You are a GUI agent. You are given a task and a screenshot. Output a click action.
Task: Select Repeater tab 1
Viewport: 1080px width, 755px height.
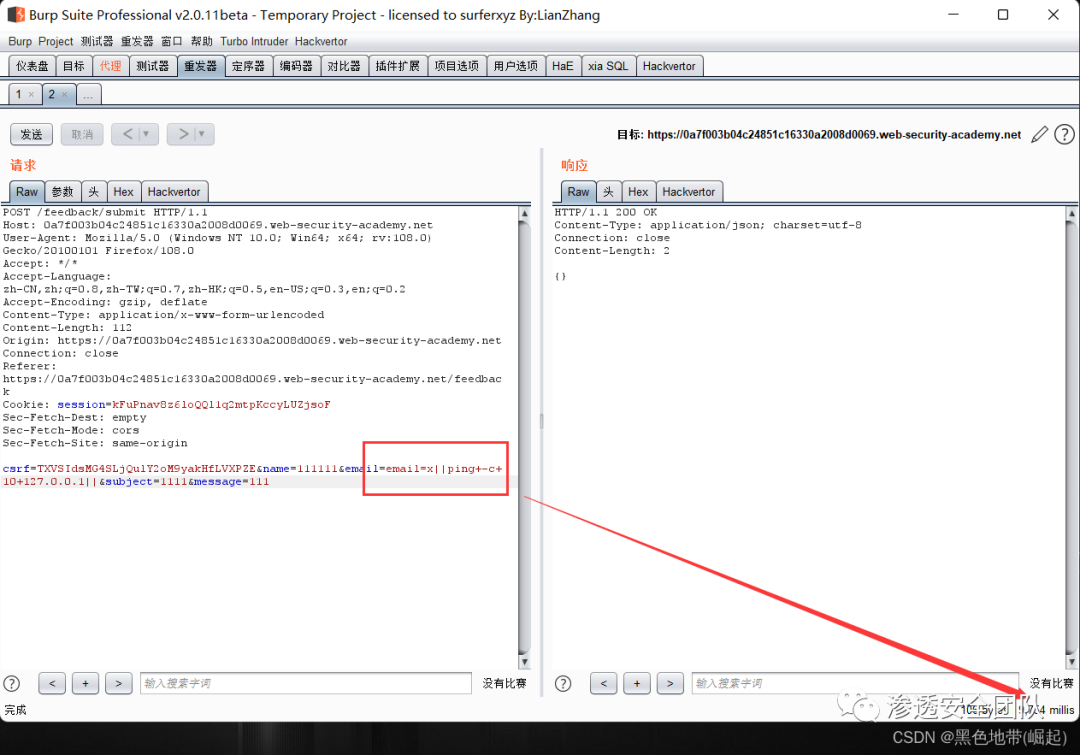coord(19,94)
